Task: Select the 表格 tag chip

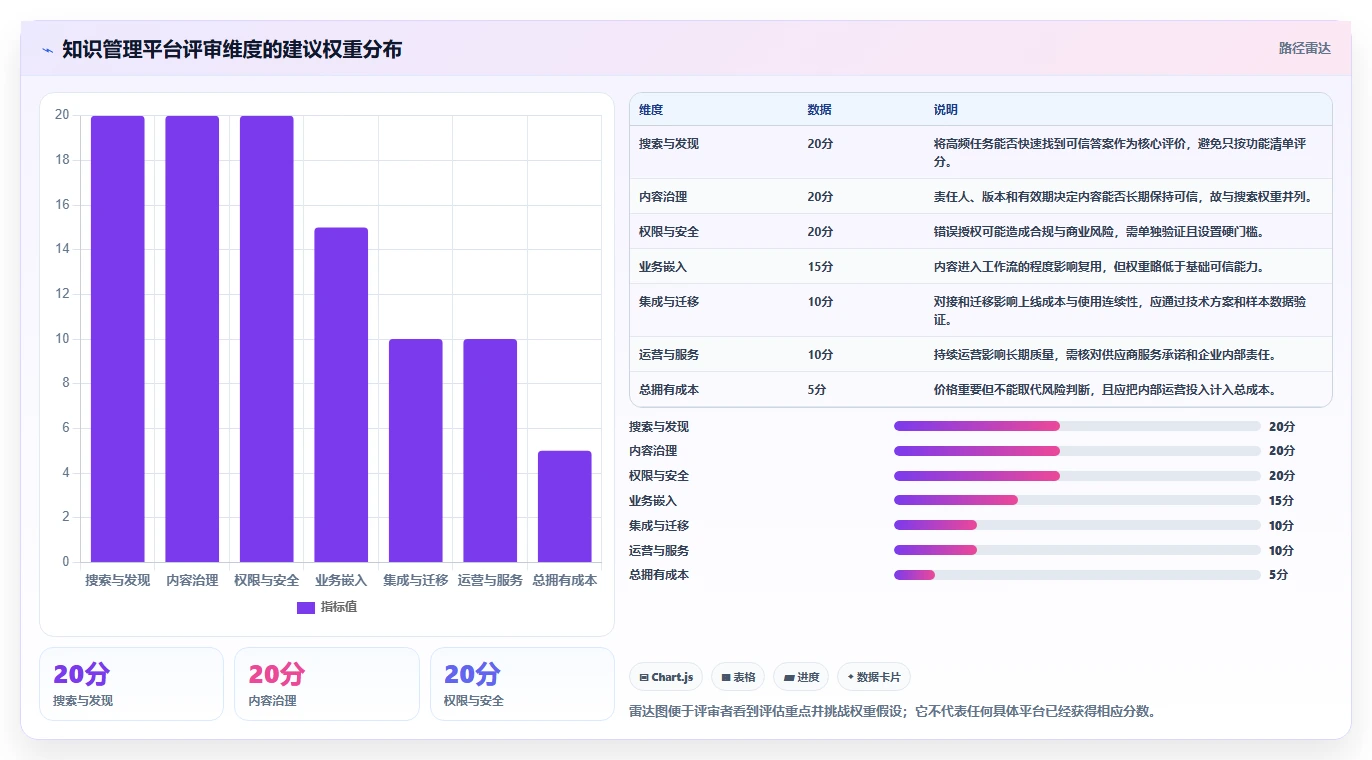Action: pyautogui.click(x=738, y=677)
